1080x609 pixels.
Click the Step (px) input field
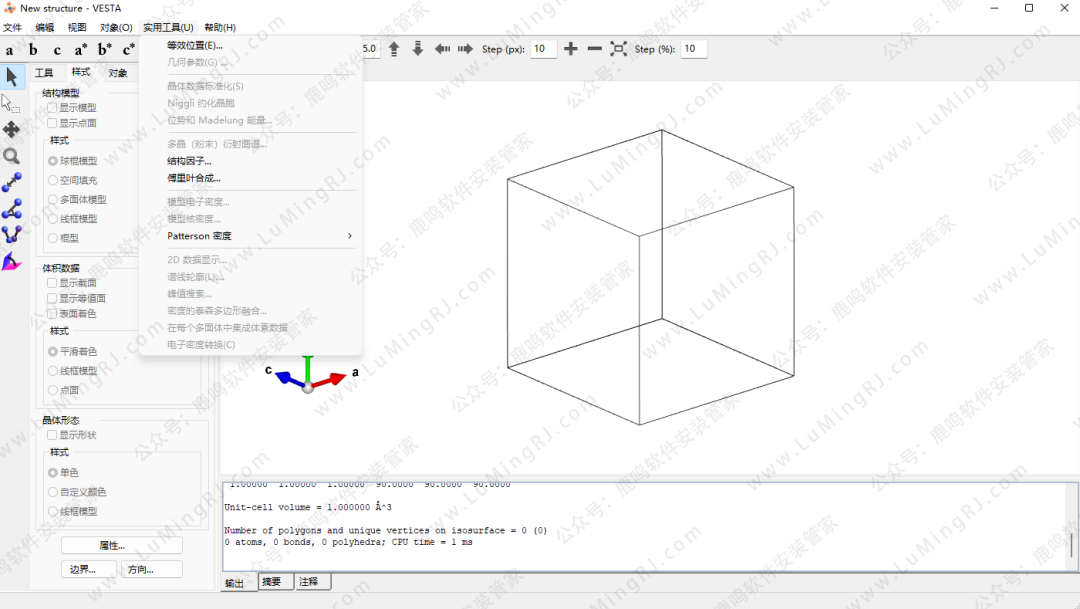[x=543, y=49]
